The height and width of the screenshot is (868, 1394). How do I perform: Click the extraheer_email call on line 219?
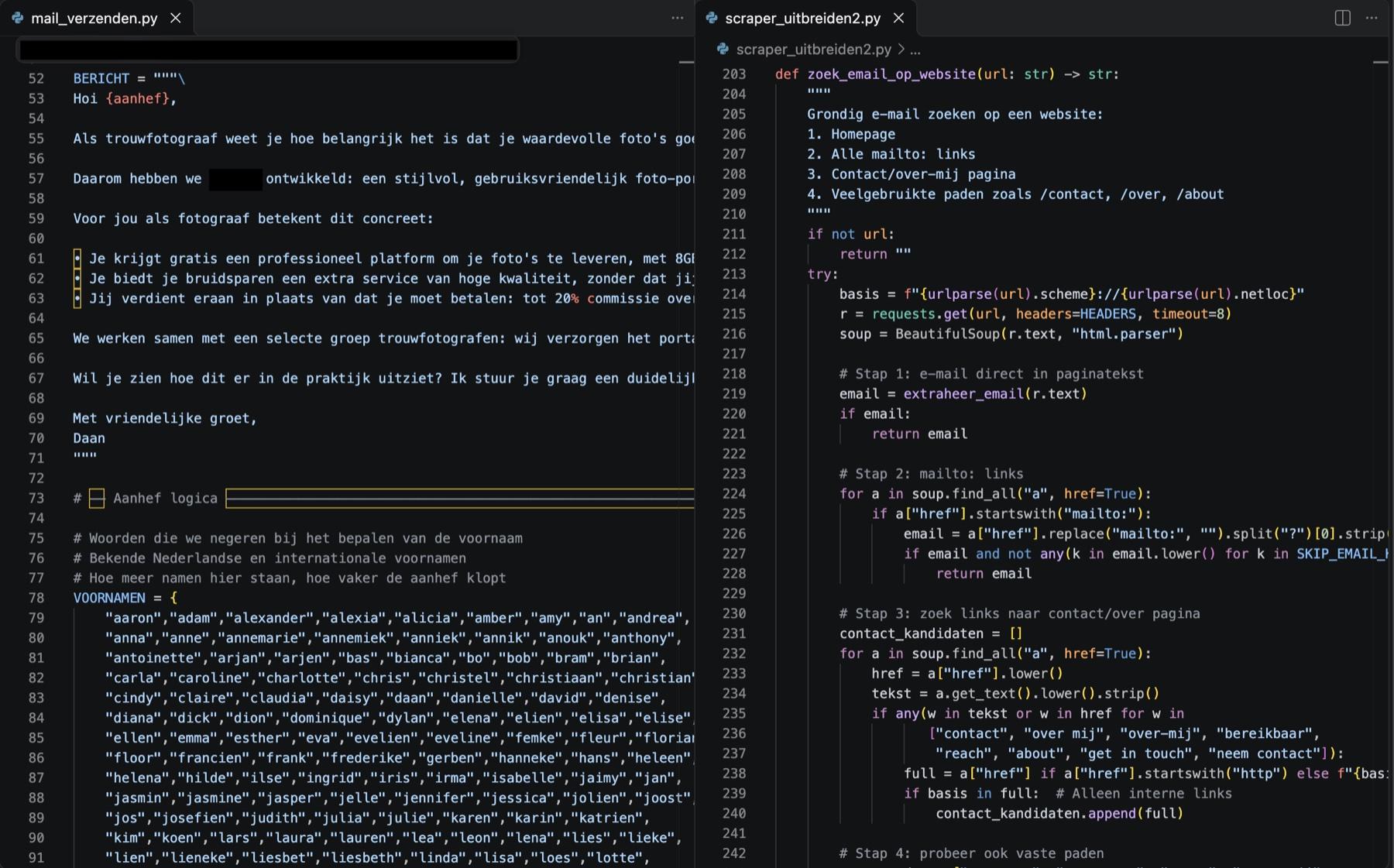click(963, 394)
